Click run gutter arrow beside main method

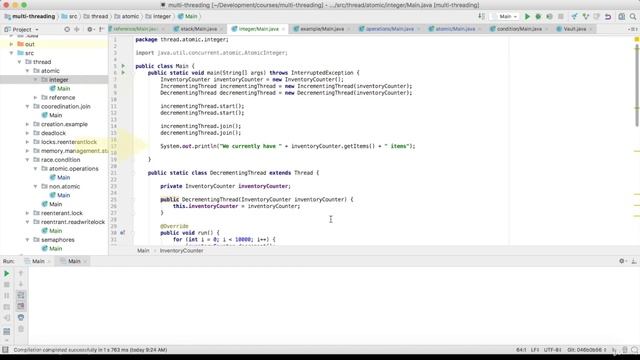(x=123, y=73)
